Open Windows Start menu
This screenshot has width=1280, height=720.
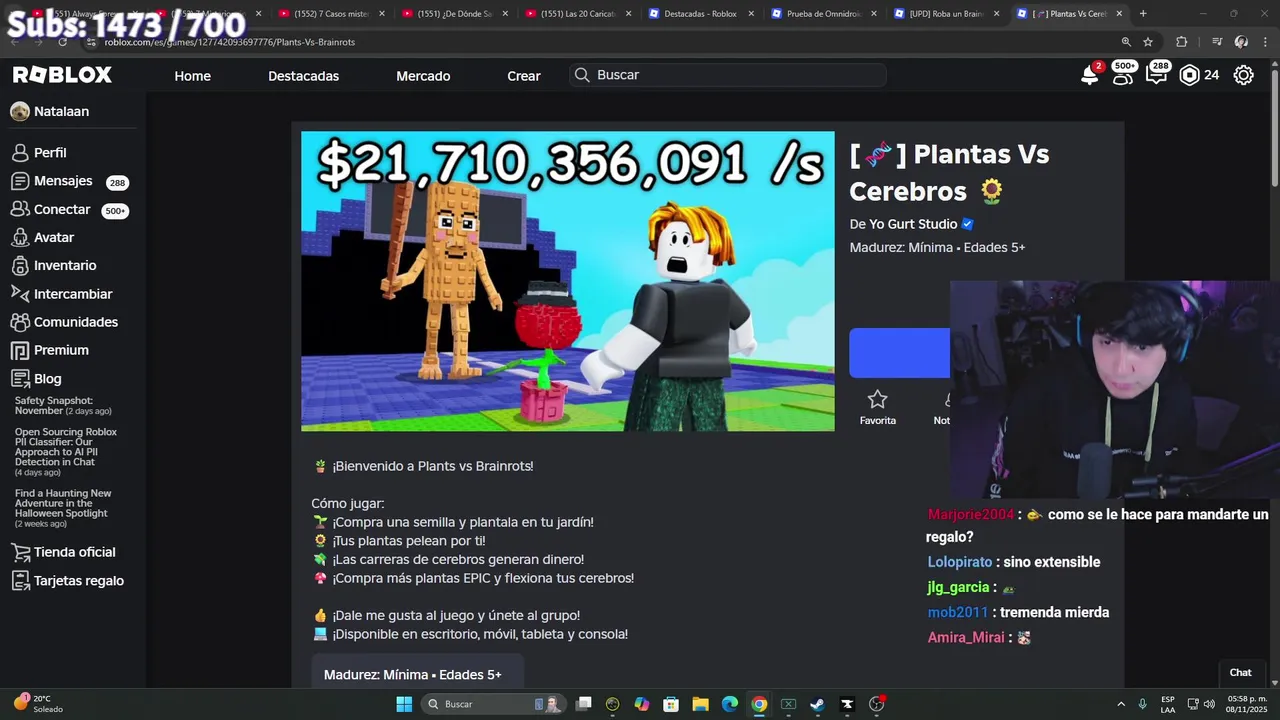[404, 704]
